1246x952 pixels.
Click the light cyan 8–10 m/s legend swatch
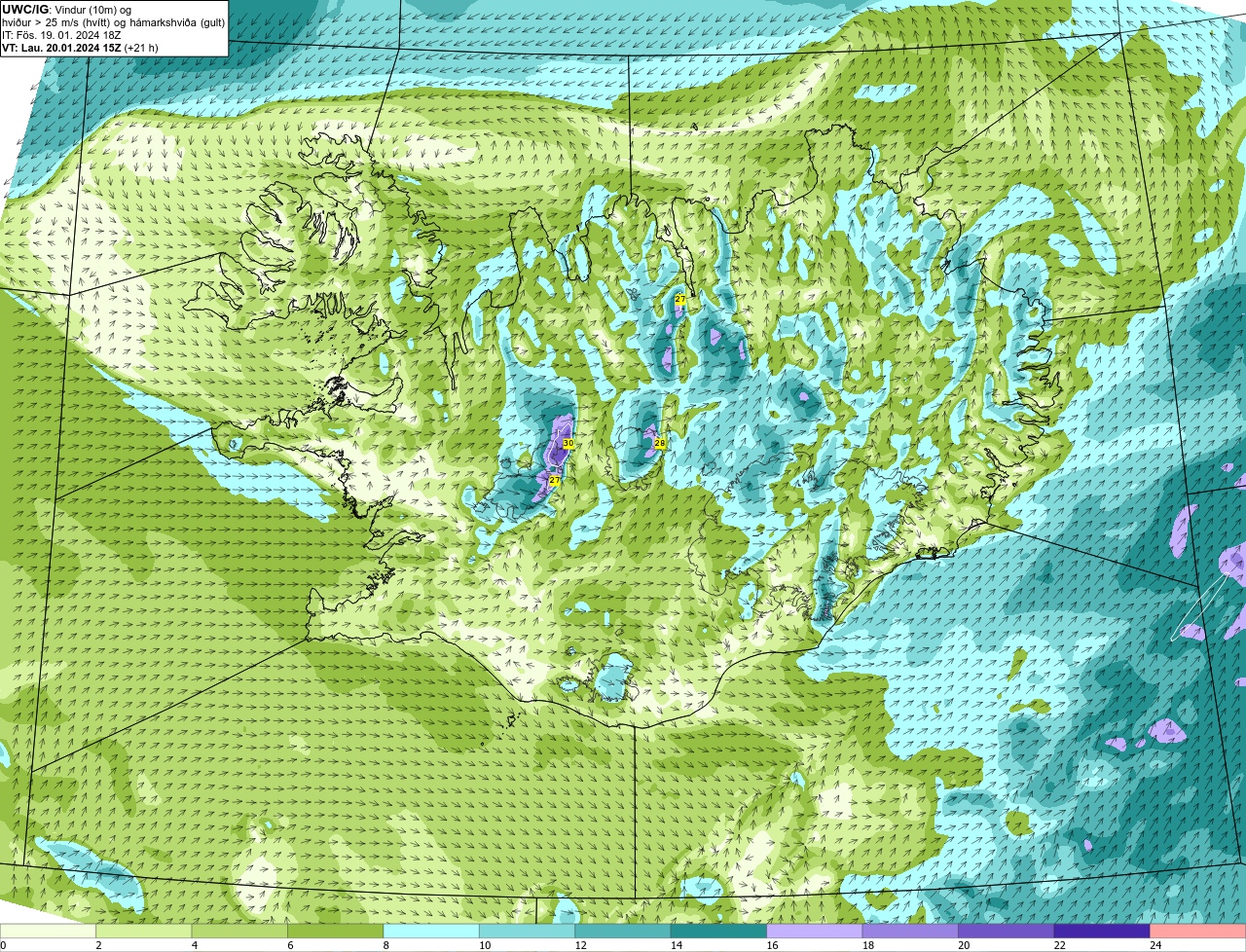click(x=432, y=932)
